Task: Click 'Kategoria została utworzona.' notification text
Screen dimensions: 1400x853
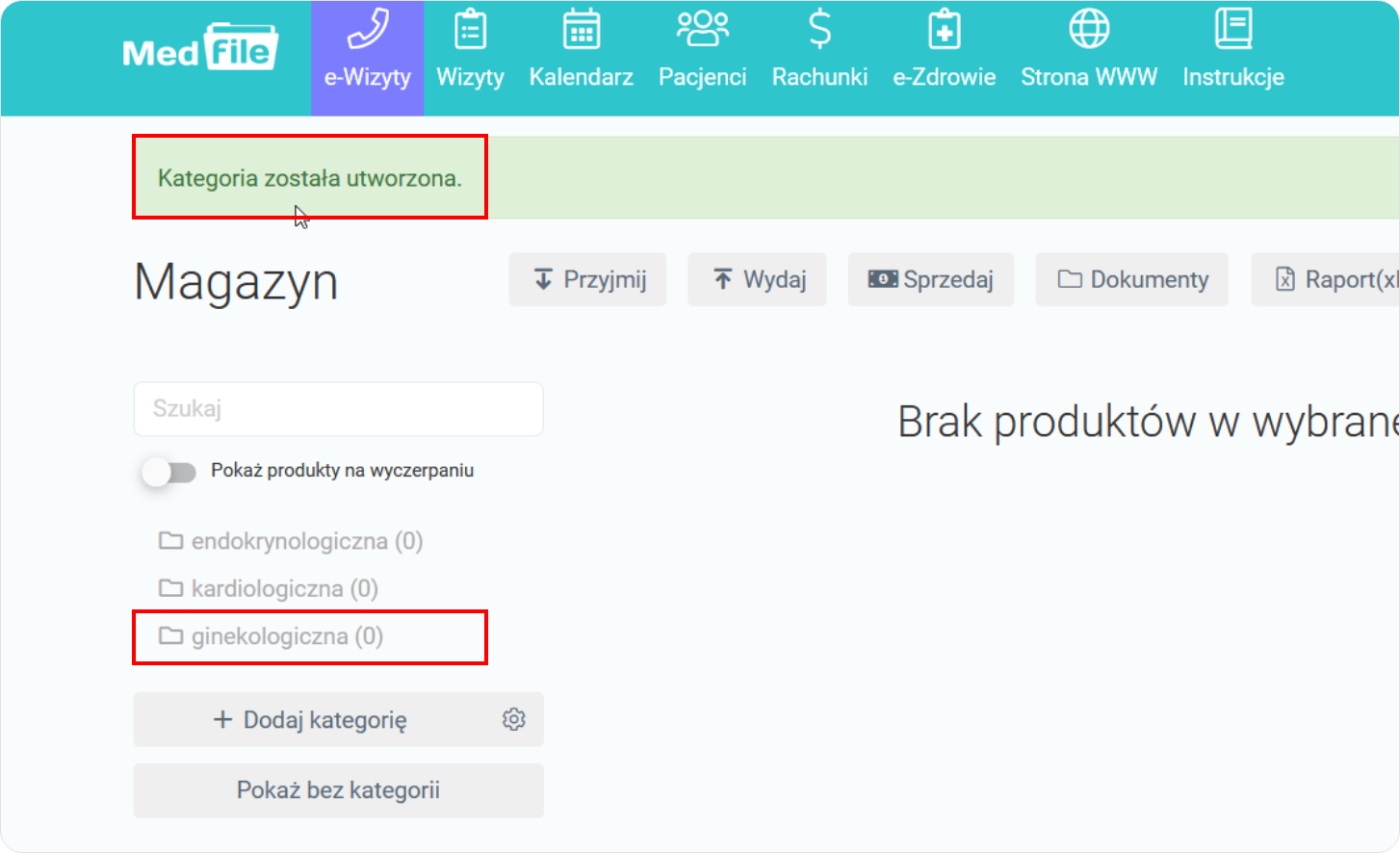Action: (310, 178)
